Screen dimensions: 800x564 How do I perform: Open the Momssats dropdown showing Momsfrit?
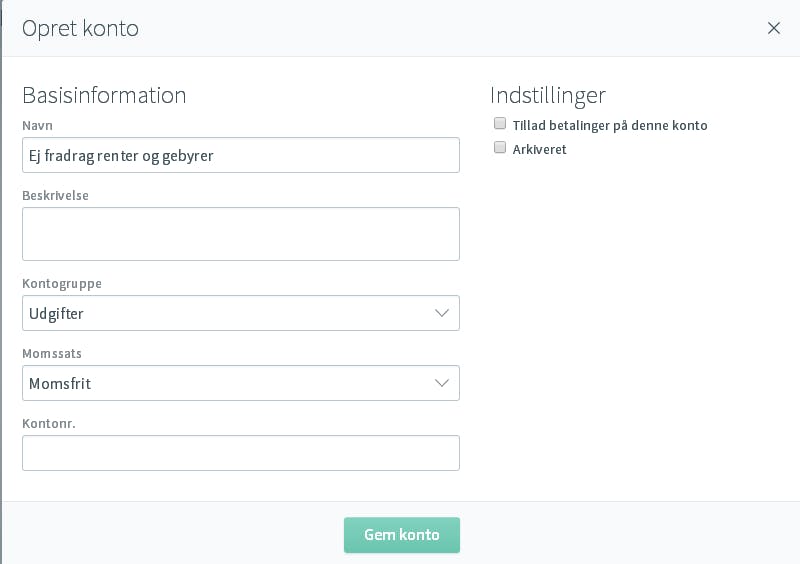click(241, 383)
